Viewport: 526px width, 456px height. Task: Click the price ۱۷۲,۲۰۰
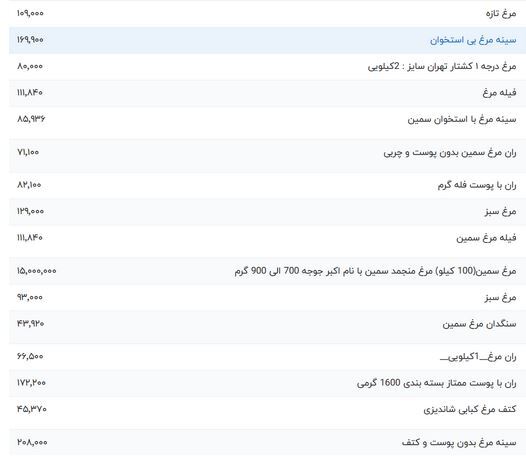tap(31, 383)
